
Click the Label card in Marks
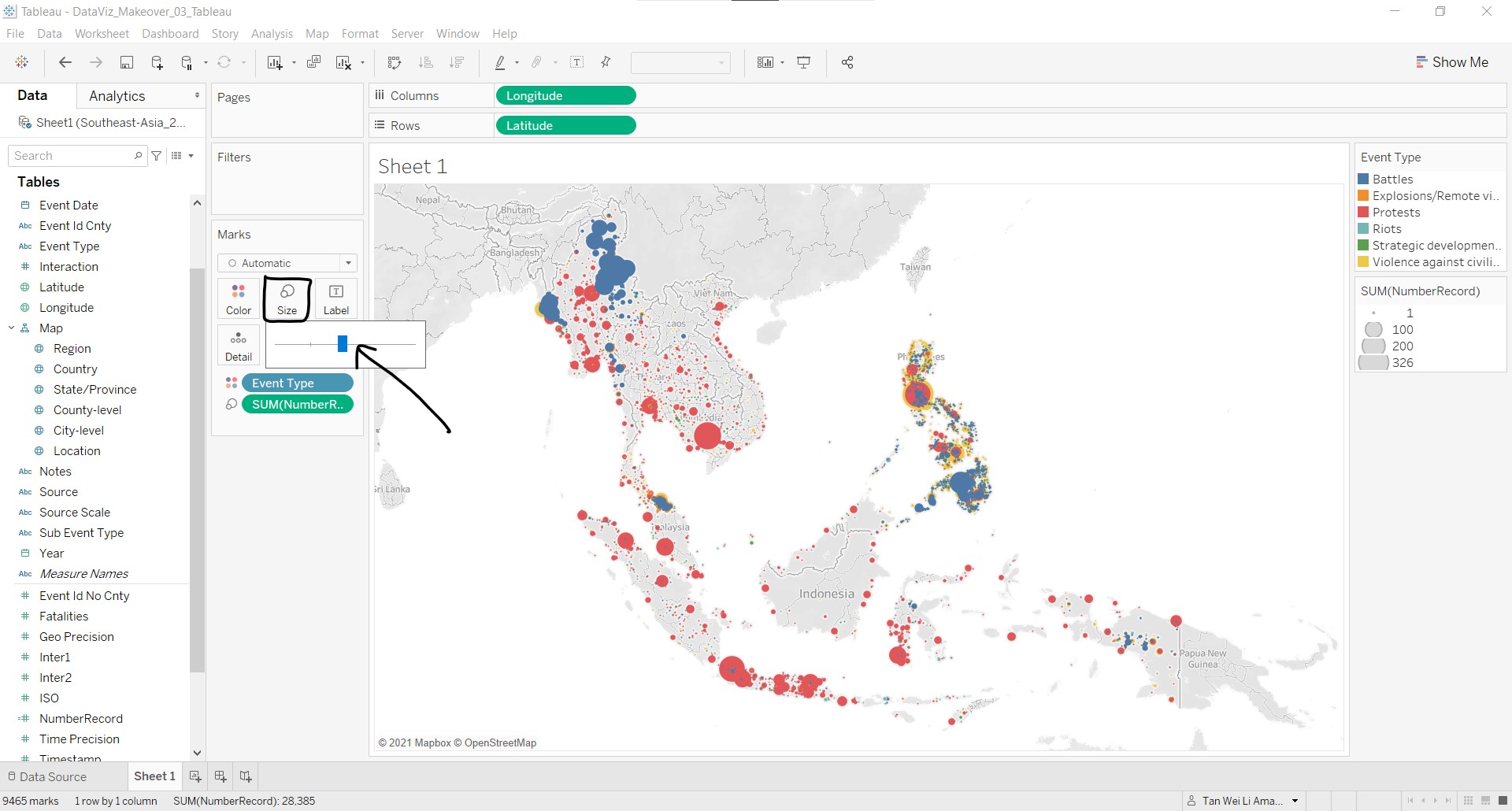point(335,299)
